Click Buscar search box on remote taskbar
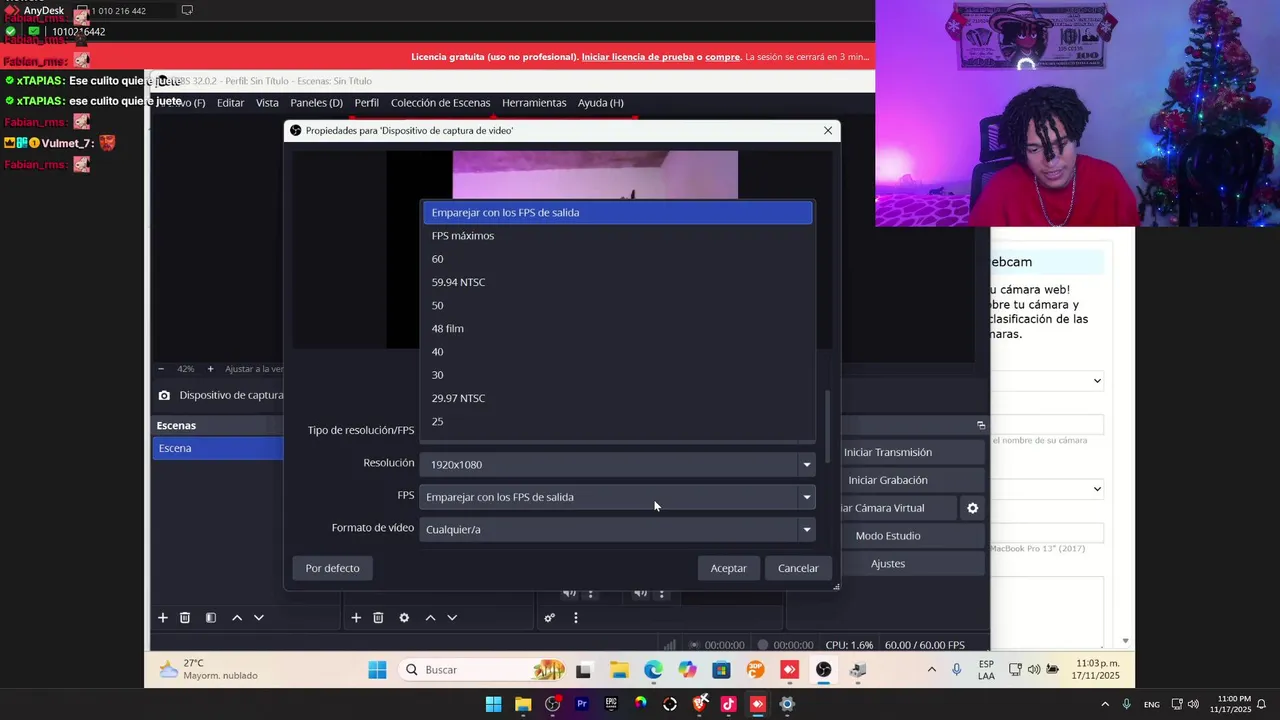Image resolution: width=1280 pixels, height=720 pixels. pos(483,670)
